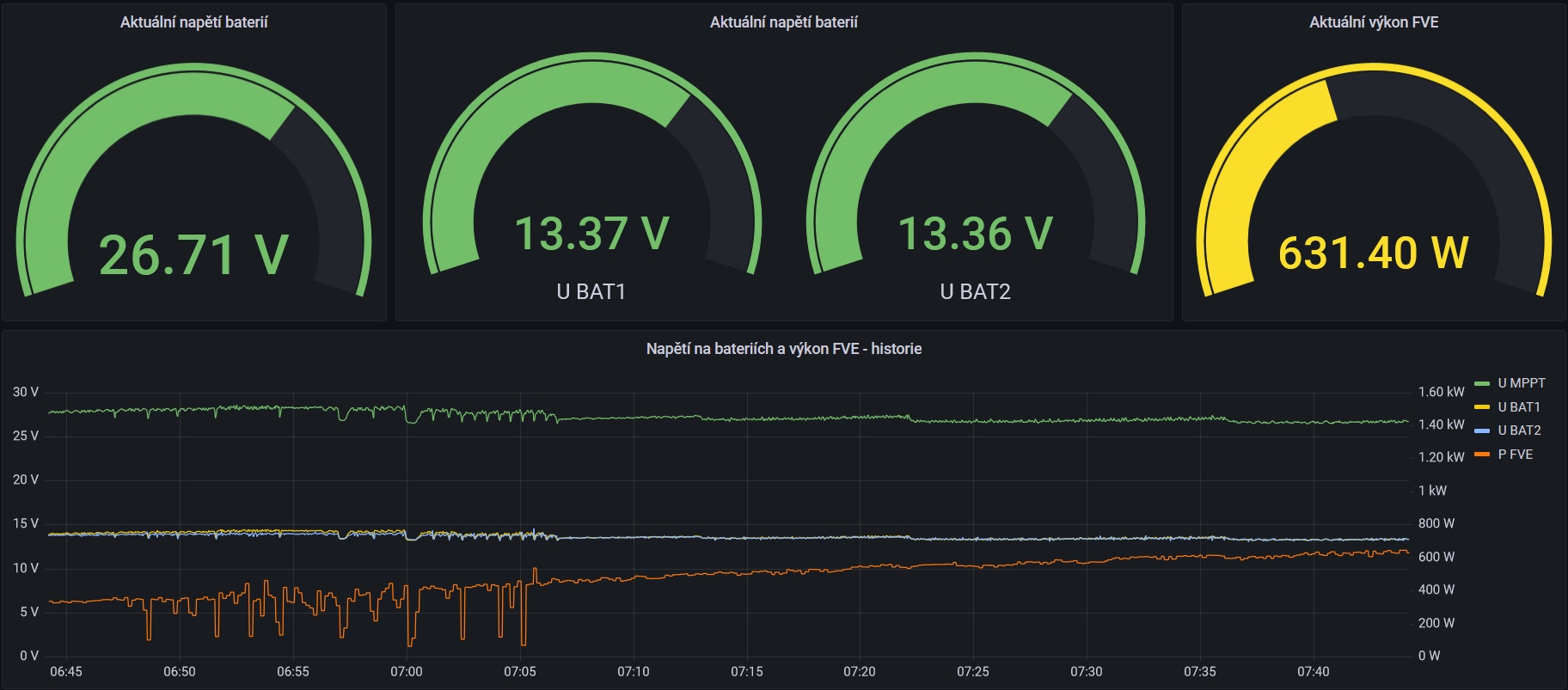Click the 26.71 V gauge value

194,255
